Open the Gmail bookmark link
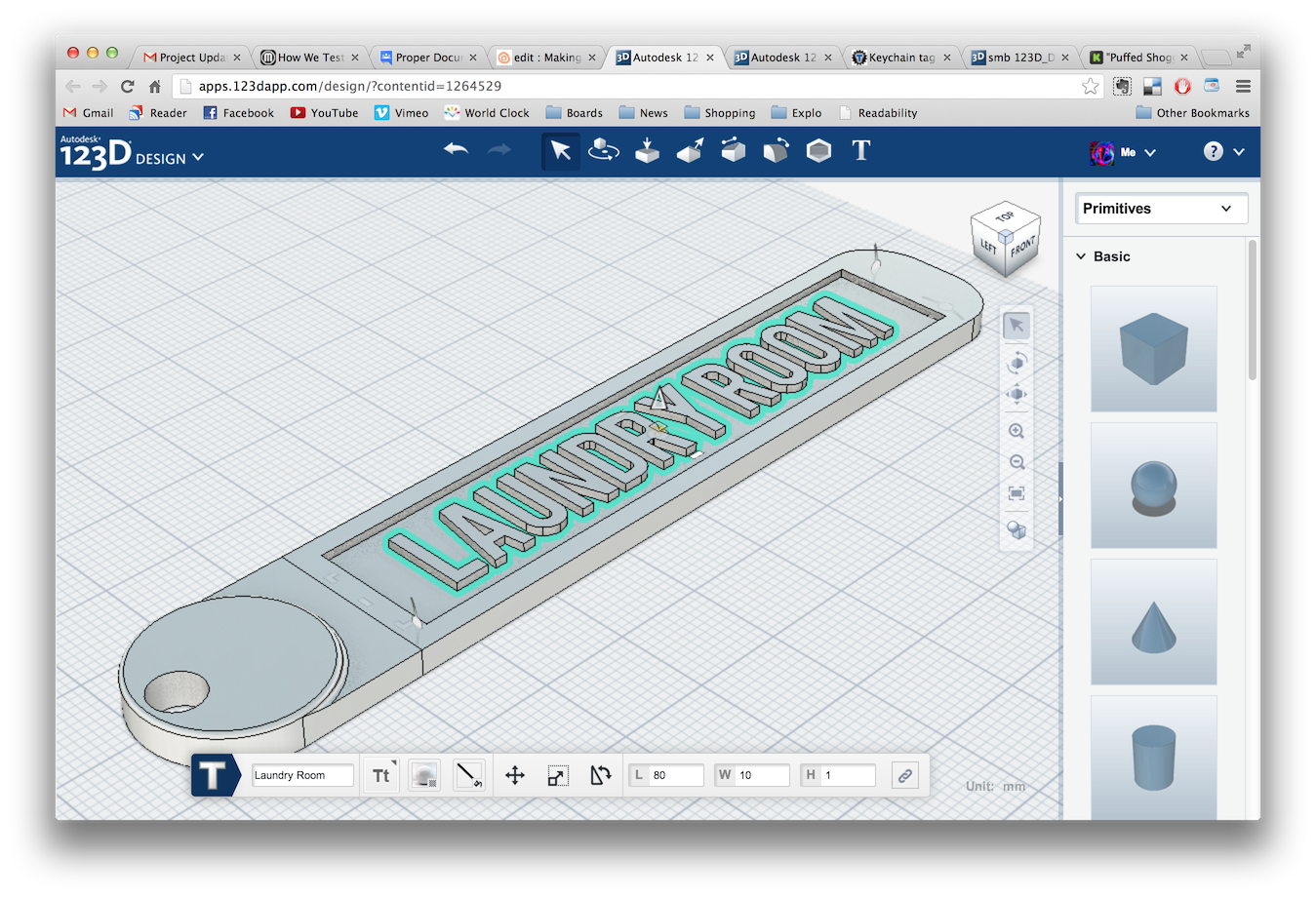 pos(87,112)
